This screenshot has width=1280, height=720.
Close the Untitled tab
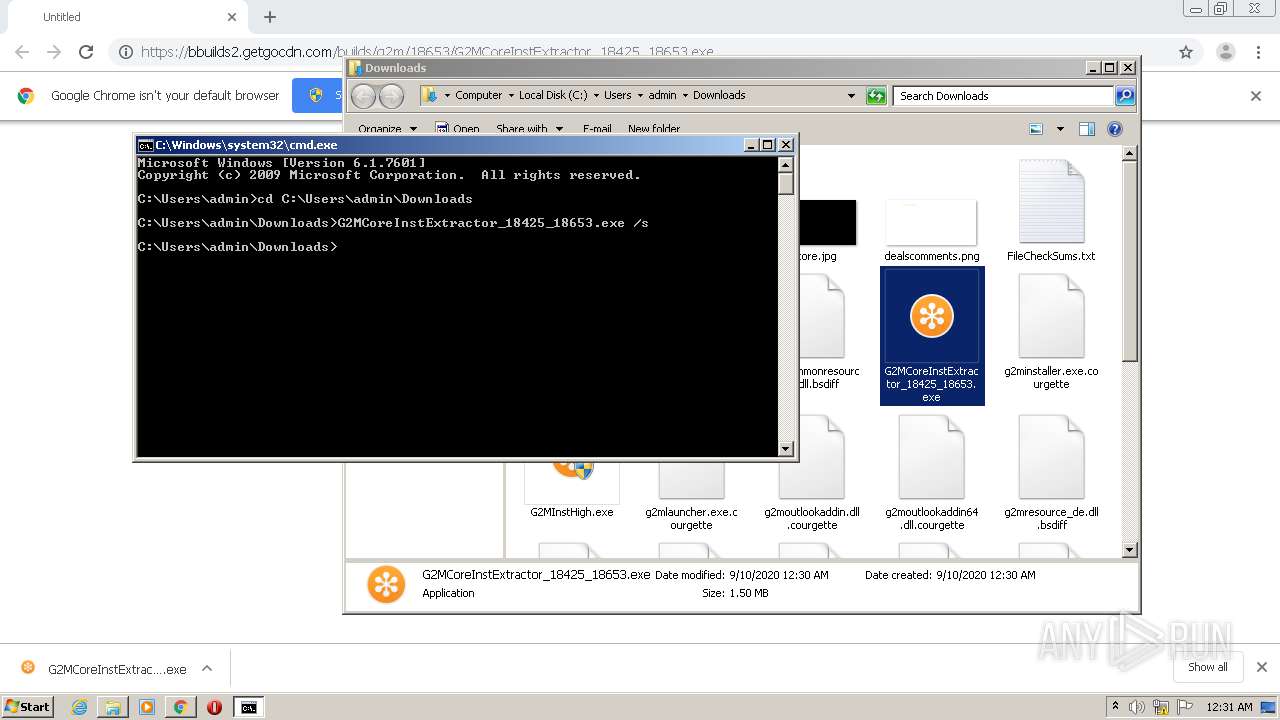coord(232,17)
